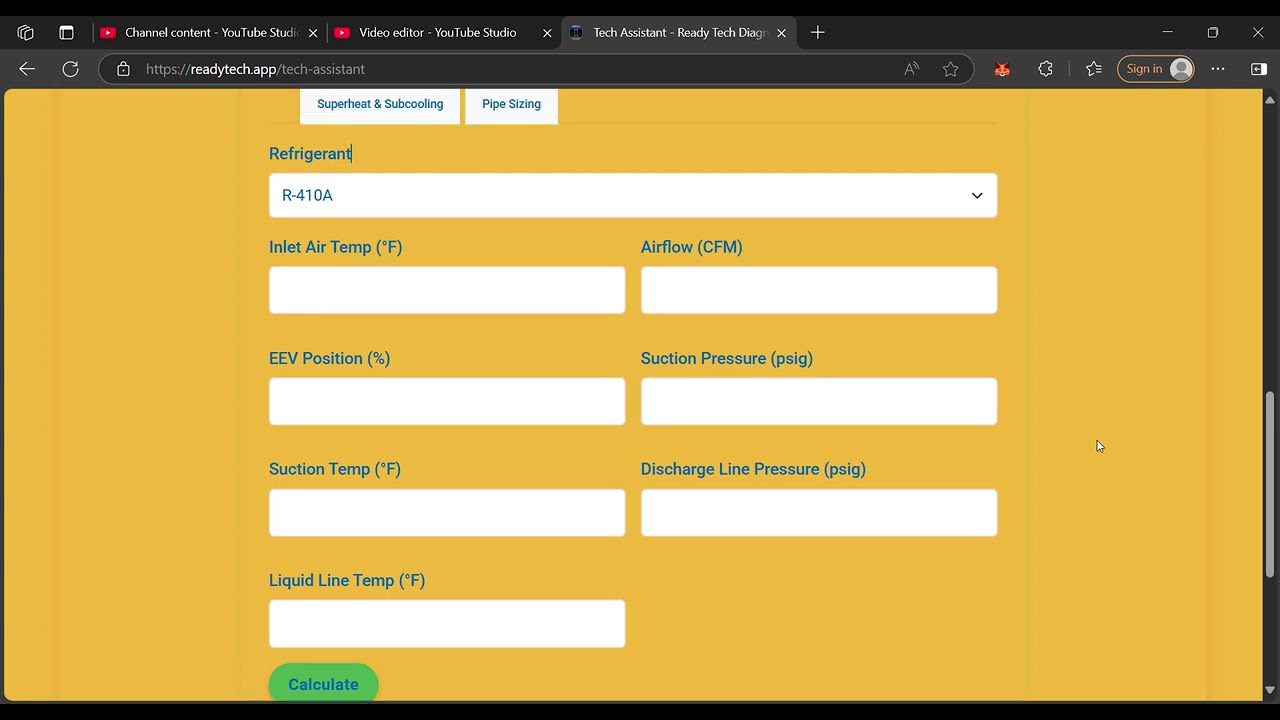Click the page vertical scrollbar thumb

(x=1270, y=485)
